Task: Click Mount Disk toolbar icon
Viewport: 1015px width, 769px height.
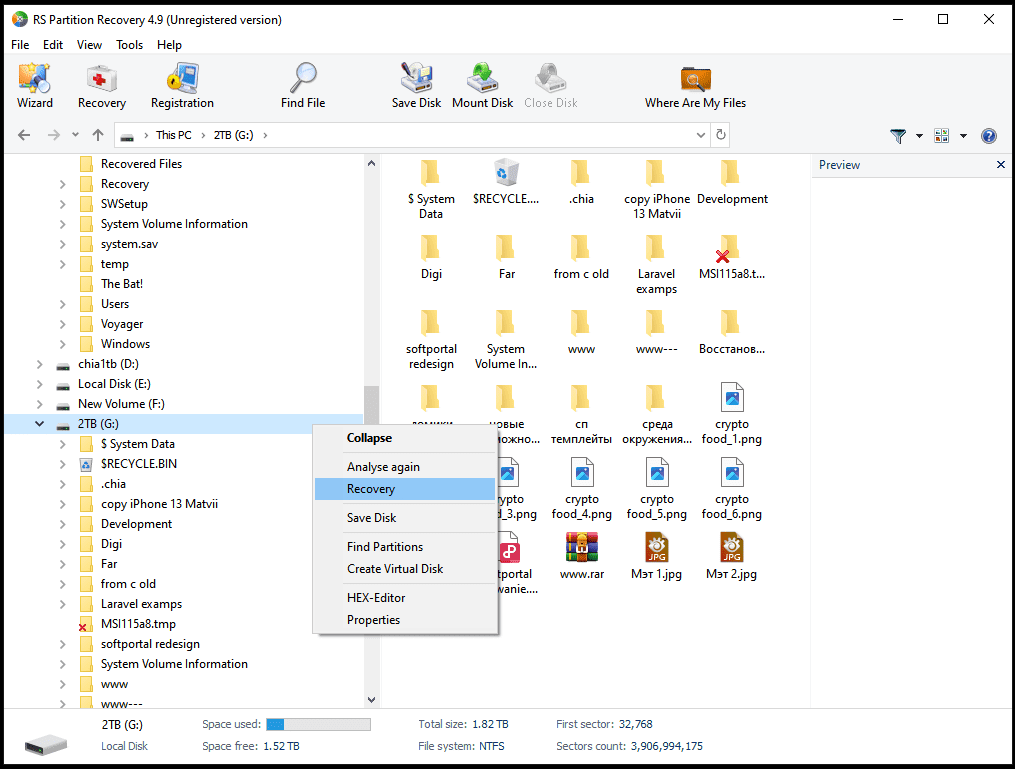Action: click(x=482, y=86)
